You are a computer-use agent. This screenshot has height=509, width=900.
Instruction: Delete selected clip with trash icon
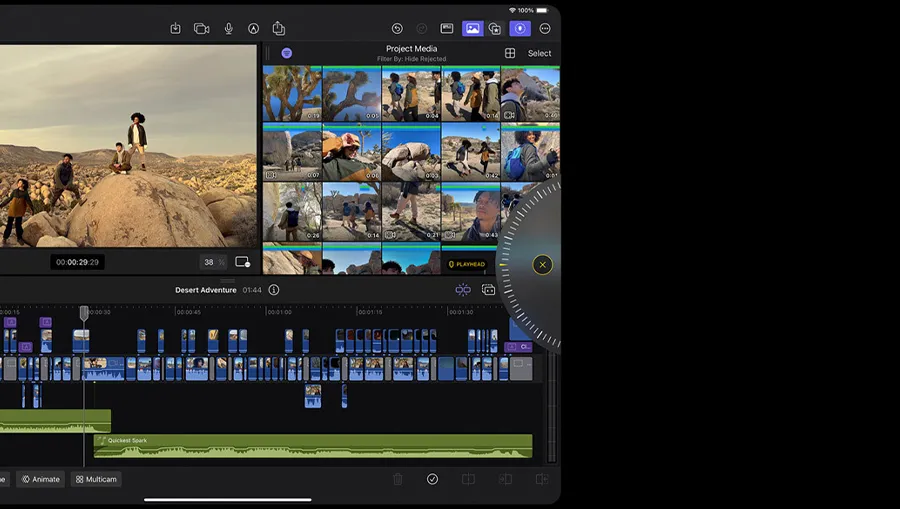click(x=398, y=479)
